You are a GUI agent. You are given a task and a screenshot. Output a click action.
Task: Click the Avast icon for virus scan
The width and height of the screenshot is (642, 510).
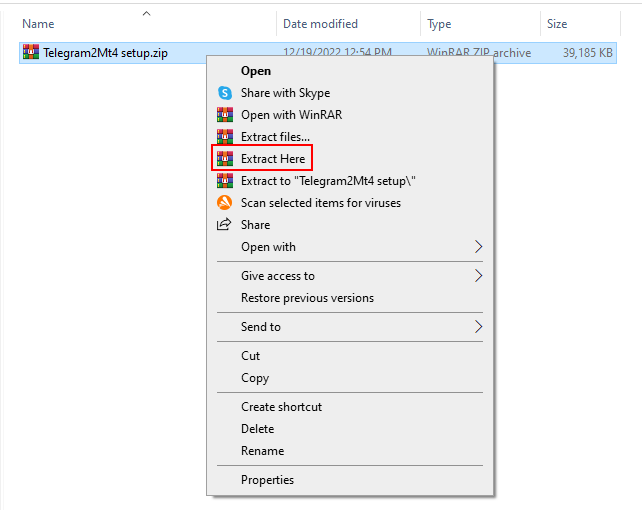(x=224, y=203)
